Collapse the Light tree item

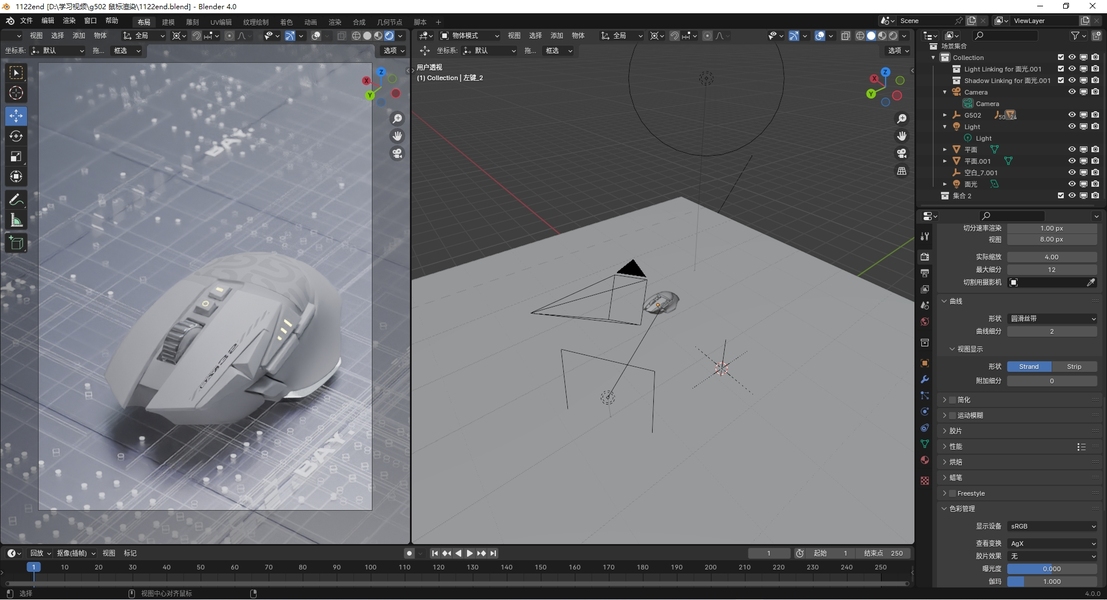click(x=945, y=126)
